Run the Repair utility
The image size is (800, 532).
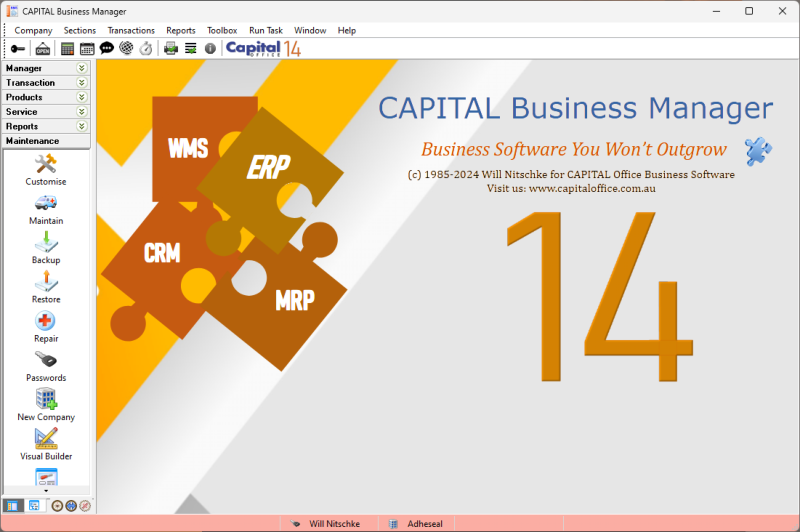[46, 326]
